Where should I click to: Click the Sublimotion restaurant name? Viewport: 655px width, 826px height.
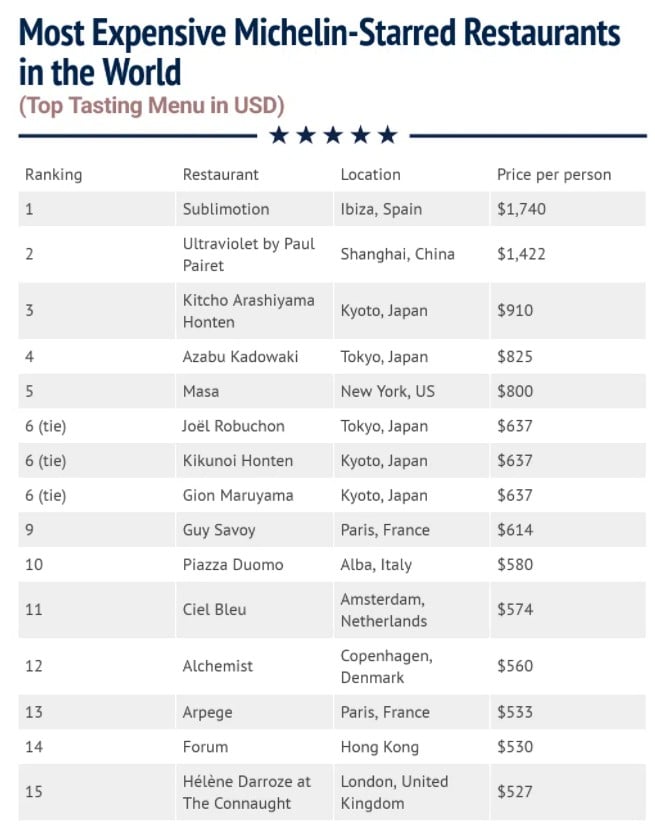[225, 209]
